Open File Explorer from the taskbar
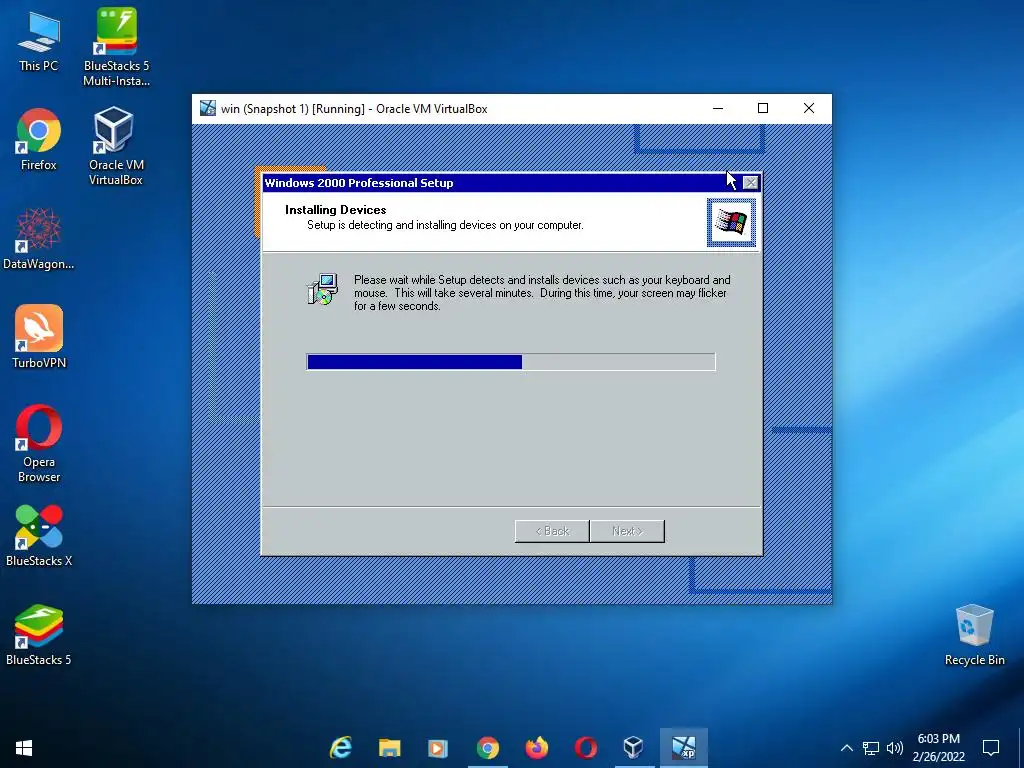Image resolution: width=1024 pixels, height=768 pixels. [x=390, y=748]
